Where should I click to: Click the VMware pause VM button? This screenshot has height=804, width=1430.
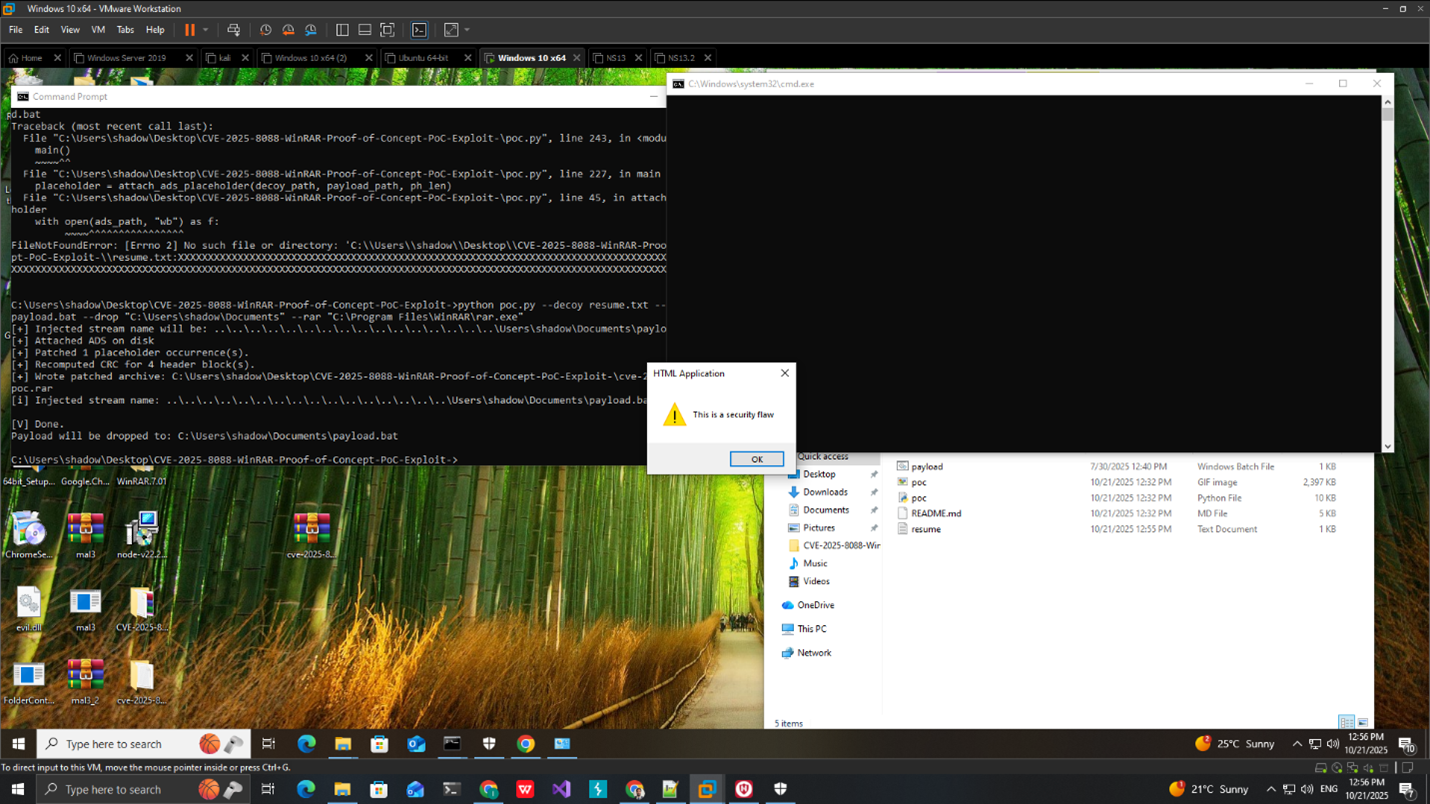point(190,30)
